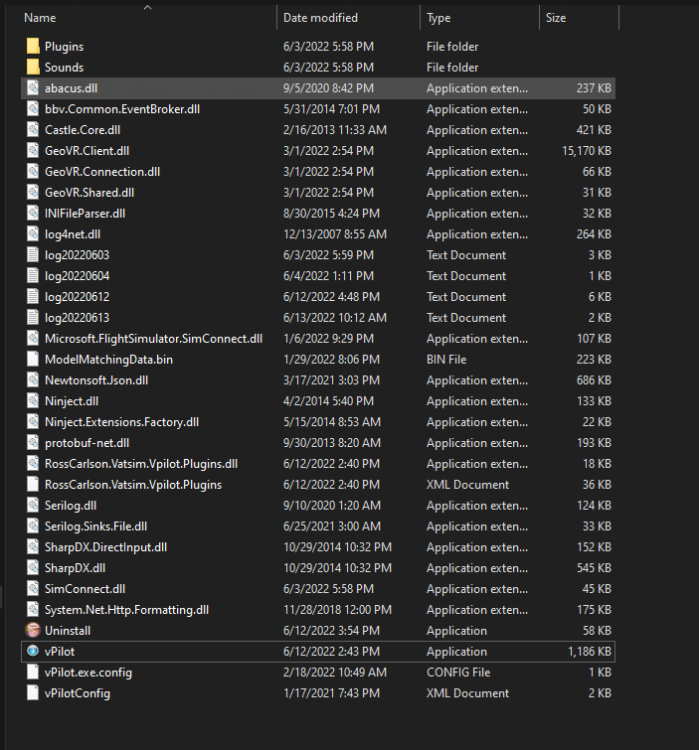Sort files by the Name column header

click(40, 18)
